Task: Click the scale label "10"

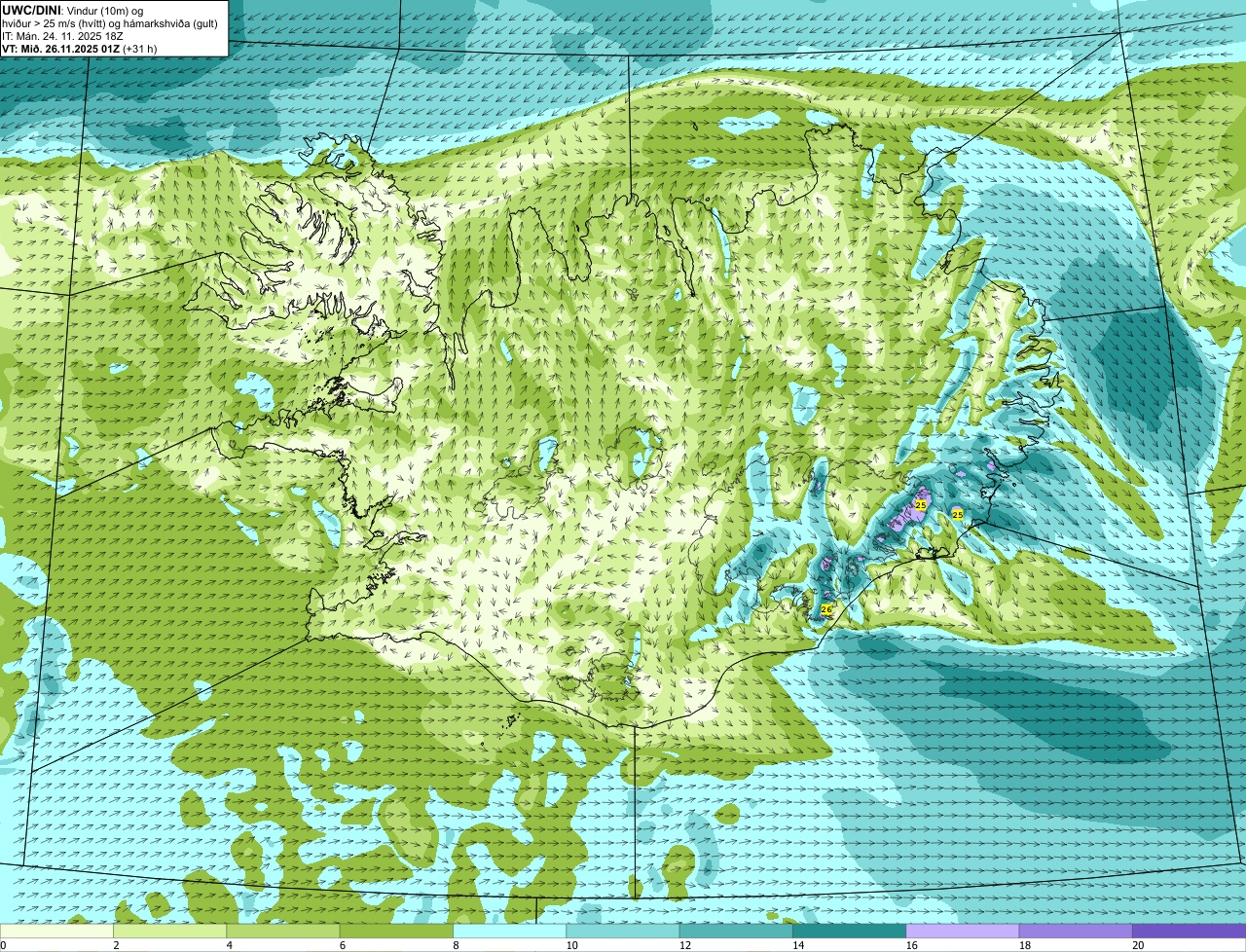Action: [x=571, y=945]
